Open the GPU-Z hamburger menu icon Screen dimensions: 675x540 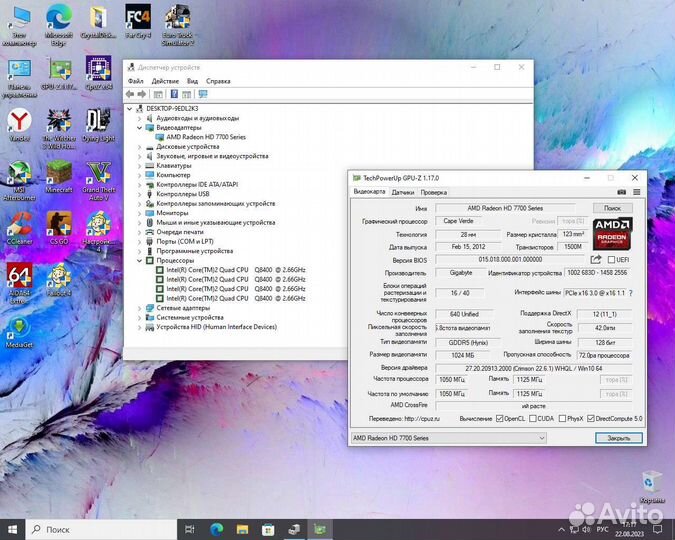[637, 192]
